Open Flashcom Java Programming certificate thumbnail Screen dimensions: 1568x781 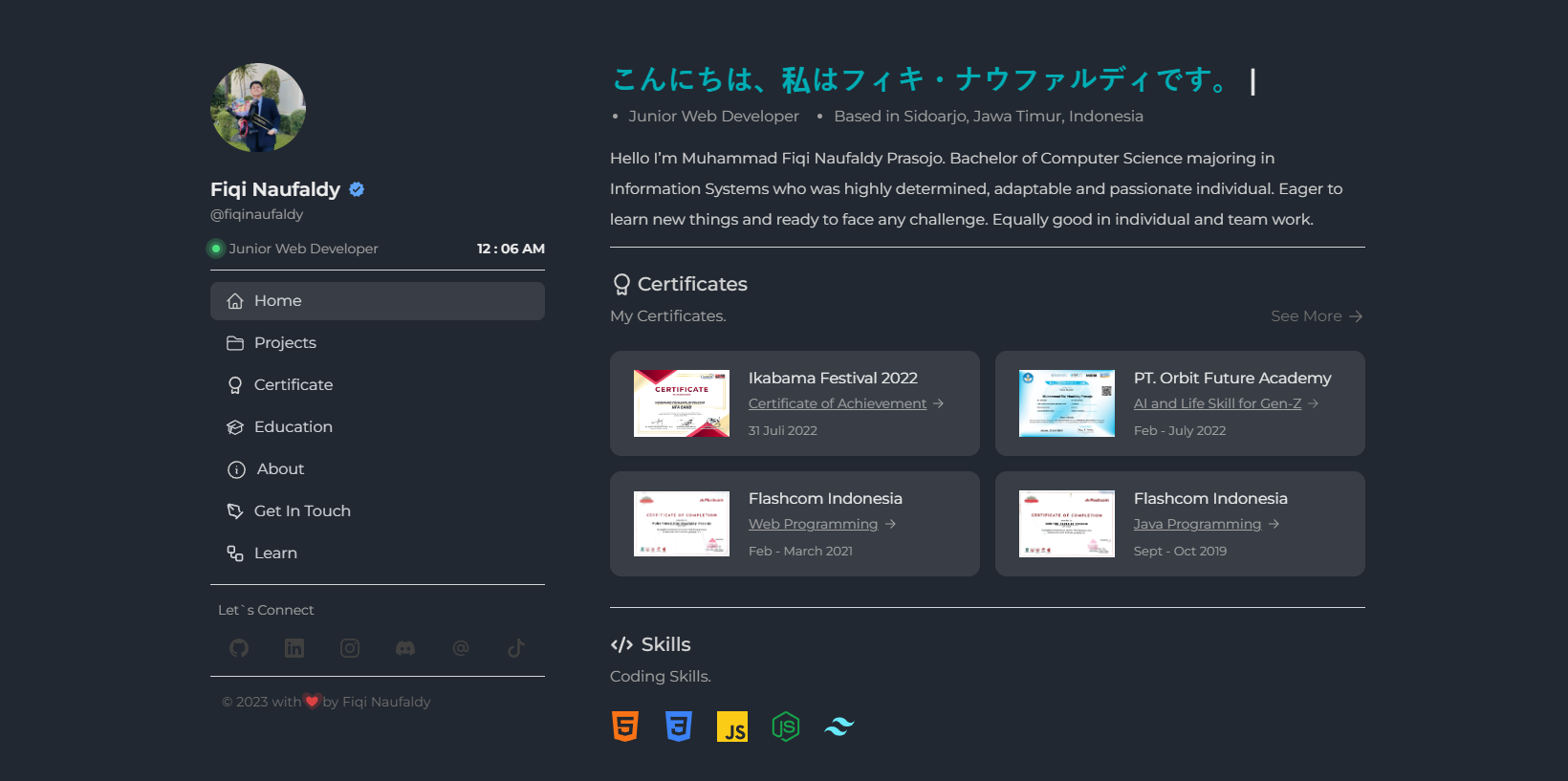pyautogui.click(x=1067, y=524)
